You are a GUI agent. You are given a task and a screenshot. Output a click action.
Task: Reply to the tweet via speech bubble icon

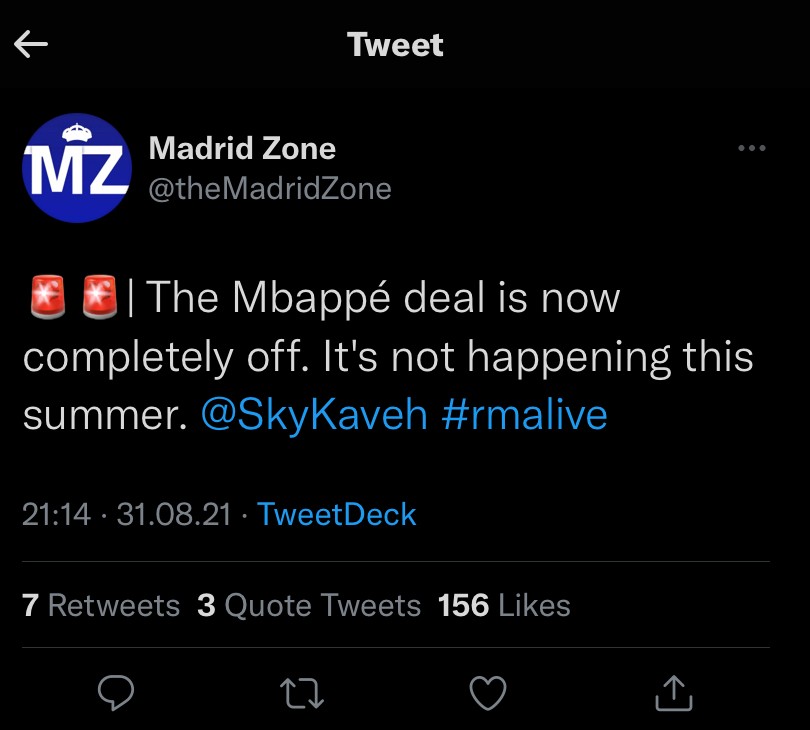[x=119, y=691]
